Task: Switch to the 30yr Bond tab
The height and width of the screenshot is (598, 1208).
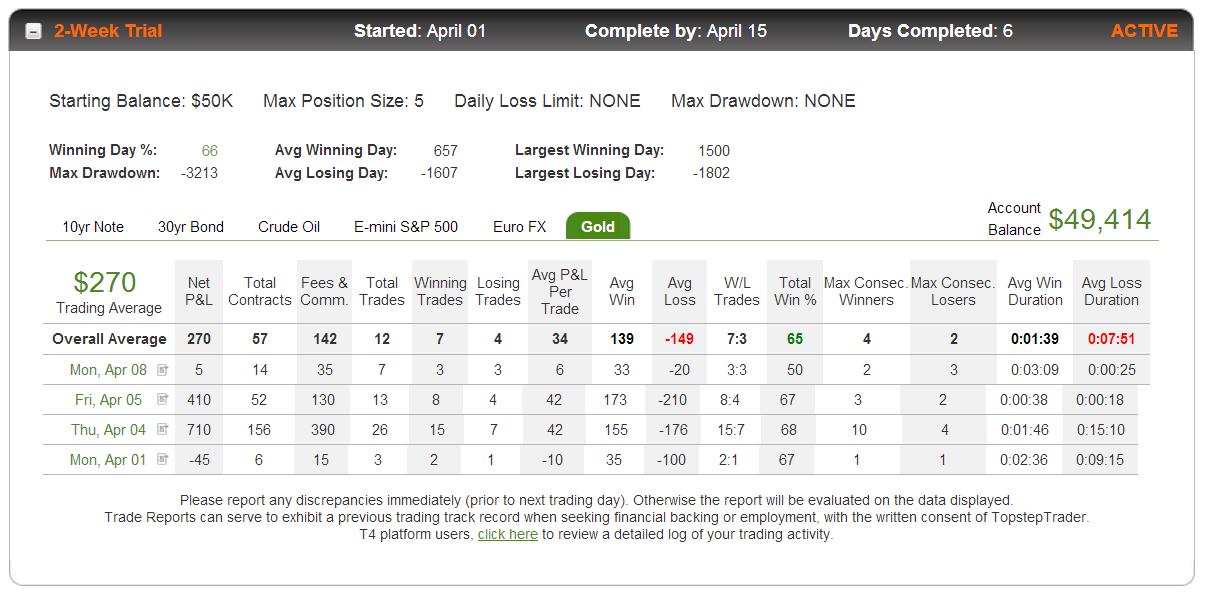Action: [x=191, y=227]
